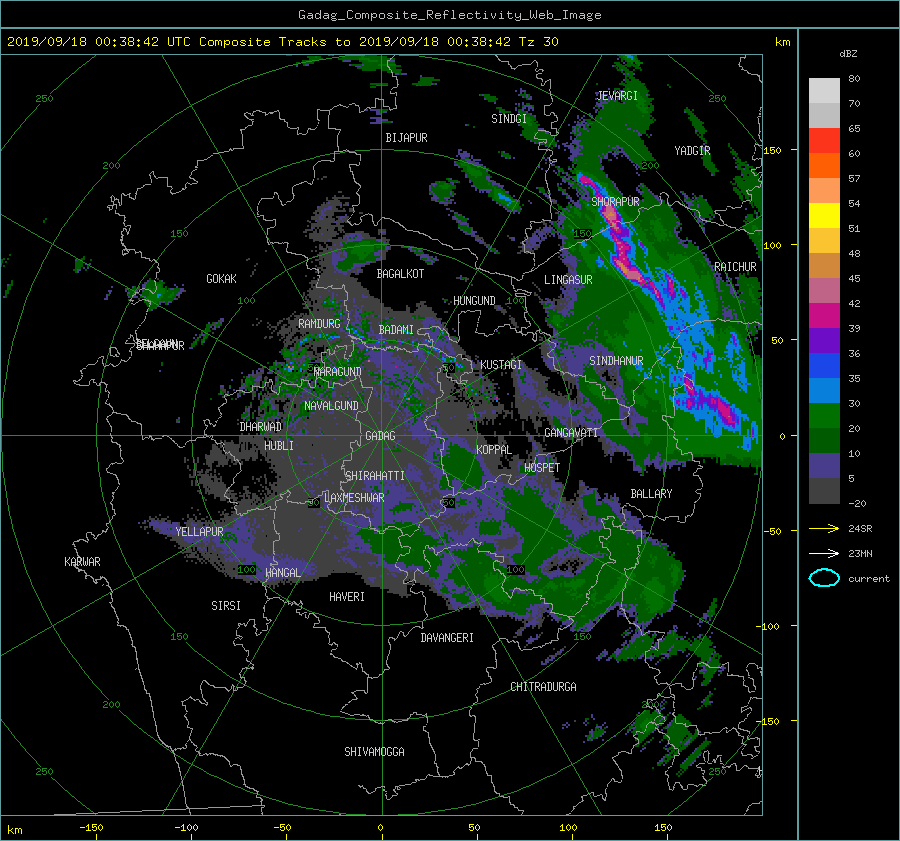Click the CHITRADURGA city label
Viewport: 900px width, 841px height.
pos(543,687)
